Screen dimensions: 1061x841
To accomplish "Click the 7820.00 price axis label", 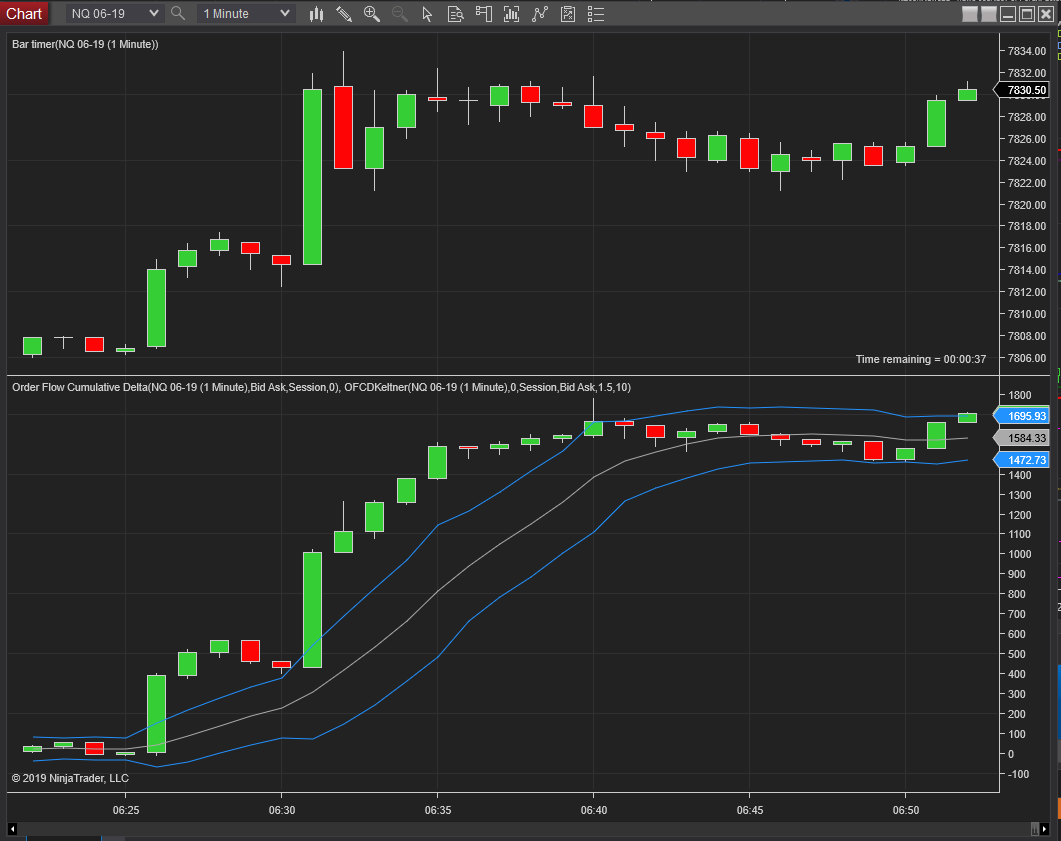I will [x=1026, y=205].
